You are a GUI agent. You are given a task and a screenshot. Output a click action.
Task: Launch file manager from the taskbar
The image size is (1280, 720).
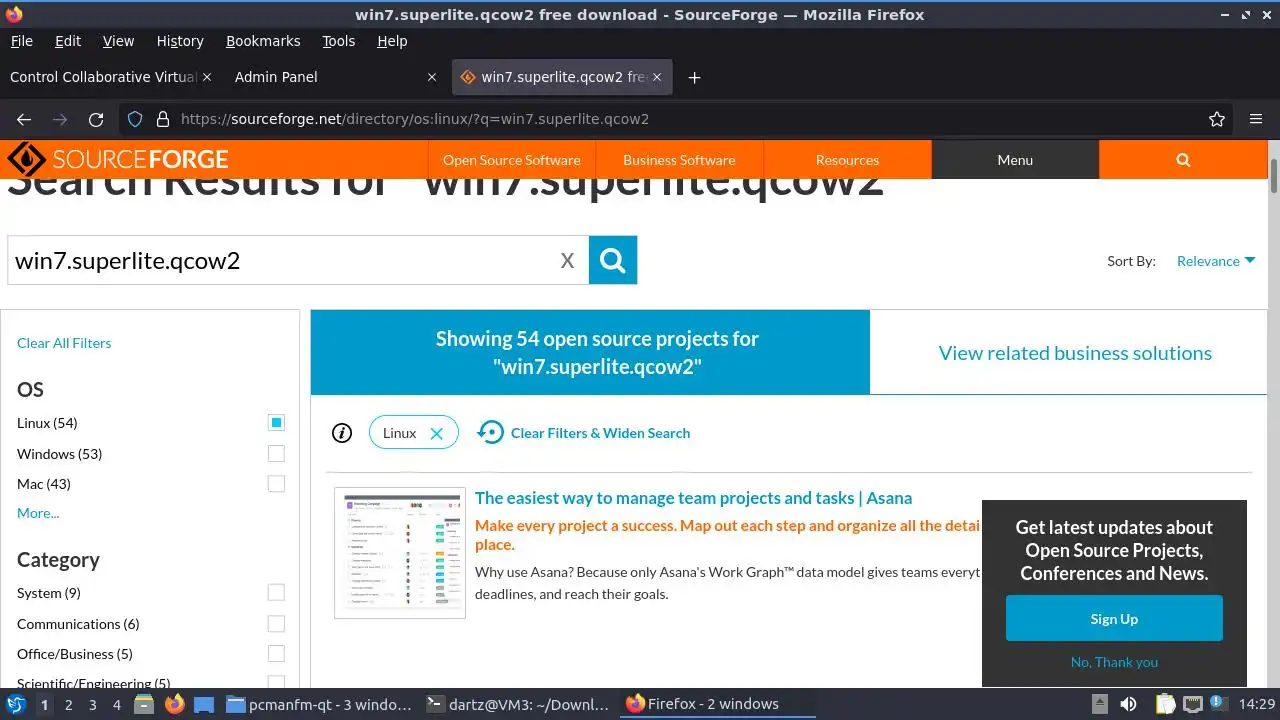coord(144,704)
